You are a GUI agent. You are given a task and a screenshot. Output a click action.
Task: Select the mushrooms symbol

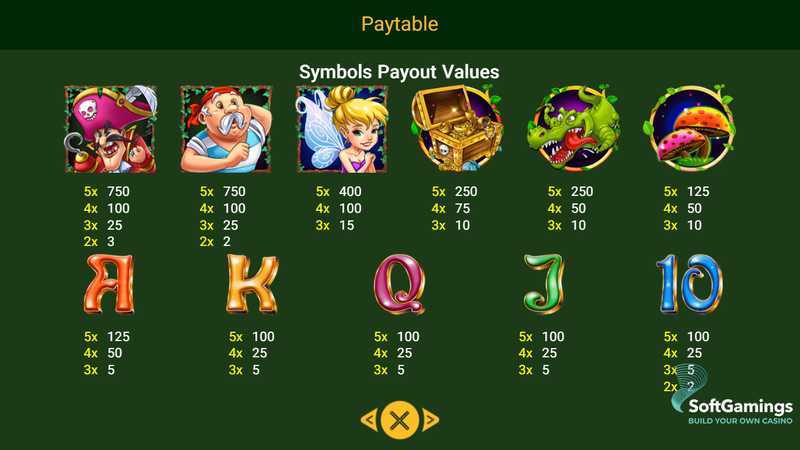690,128
